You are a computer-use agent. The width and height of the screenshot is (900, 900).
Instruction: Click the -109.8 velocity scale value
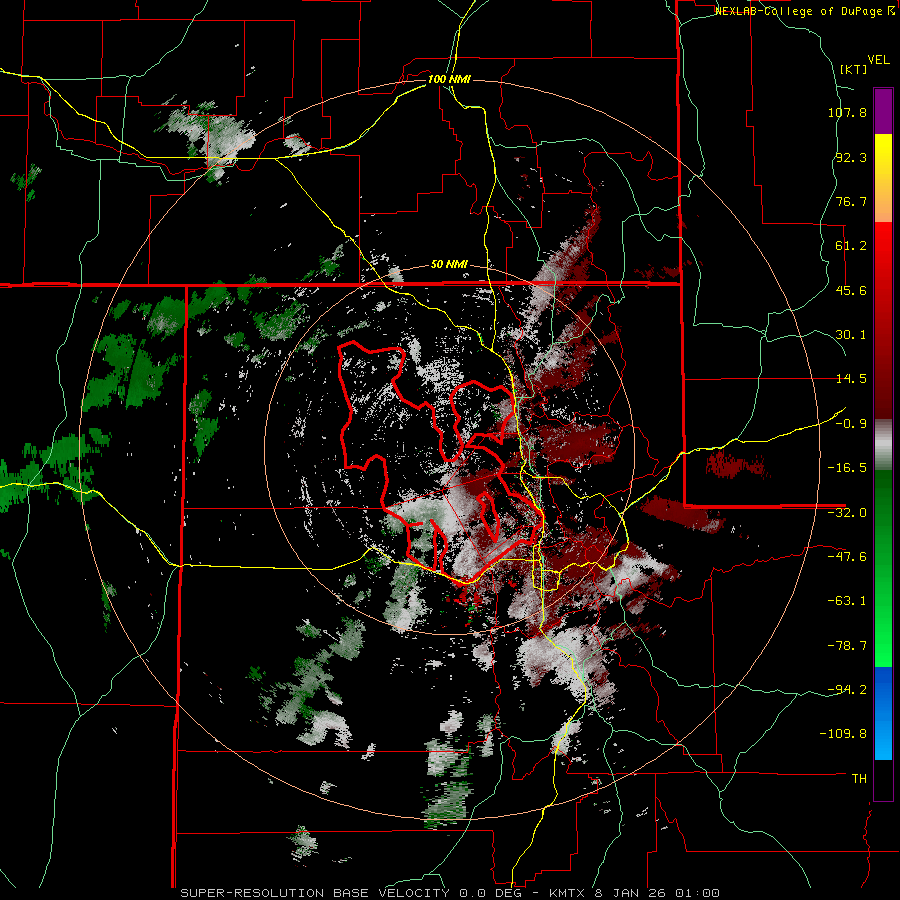coord(843,734)
